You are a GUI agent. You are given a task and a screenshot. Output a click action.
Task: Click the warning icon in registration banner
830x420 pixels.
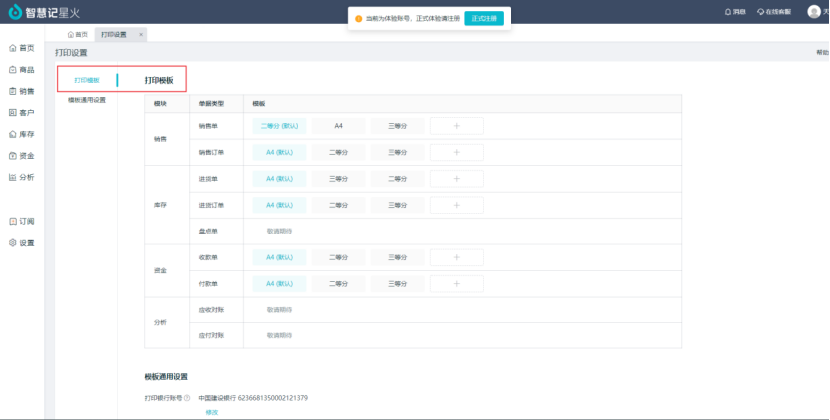click(358, 19)
